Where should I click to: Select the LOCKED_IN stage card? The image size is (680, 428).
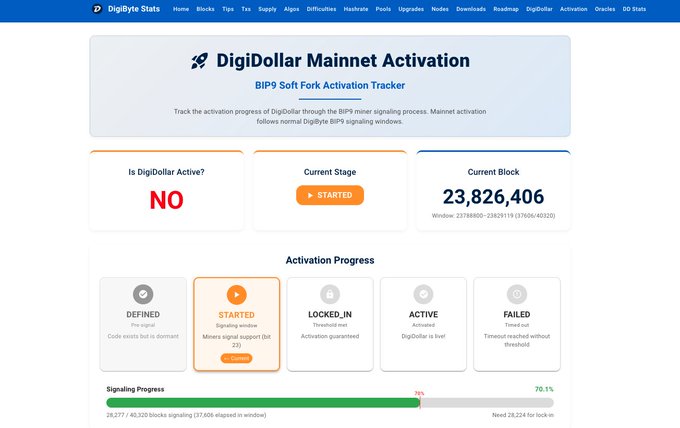point(330,324)
